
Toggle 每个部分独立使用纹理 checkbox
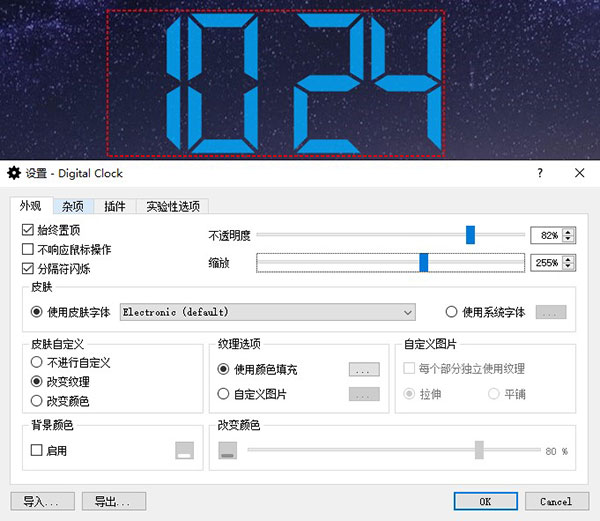(x=409, y=368)
